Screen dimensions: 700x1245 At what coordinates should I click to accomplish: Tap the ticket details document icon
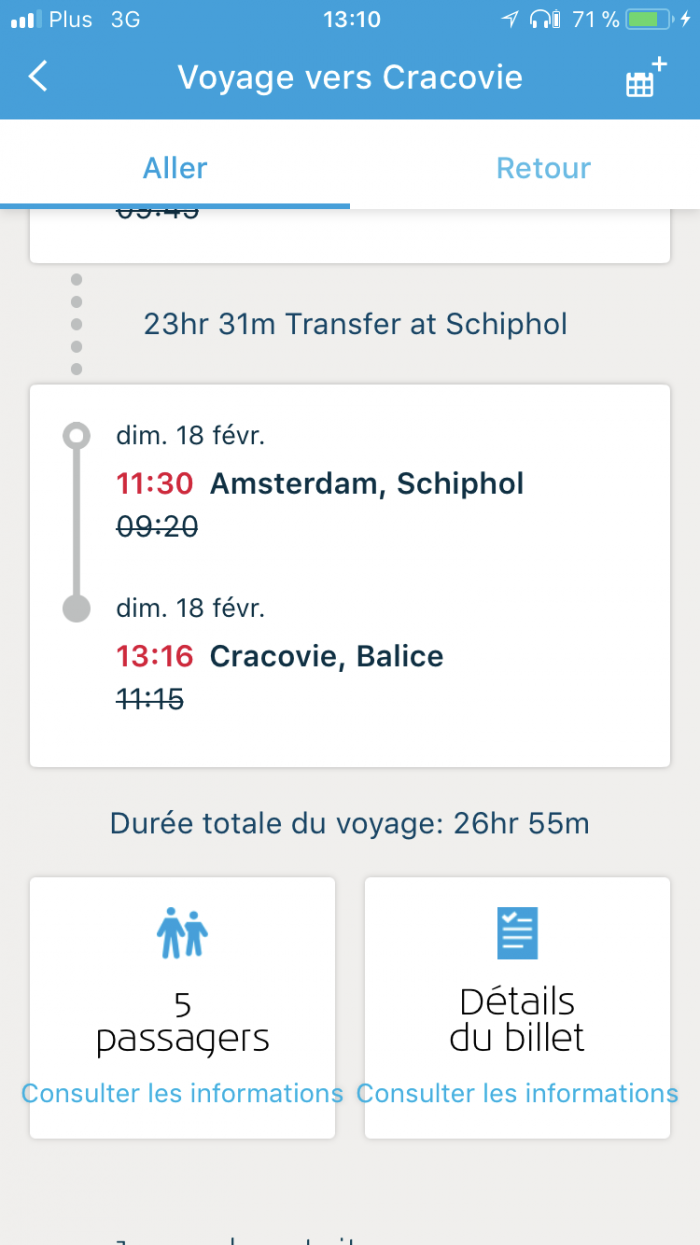coord(517,933)
